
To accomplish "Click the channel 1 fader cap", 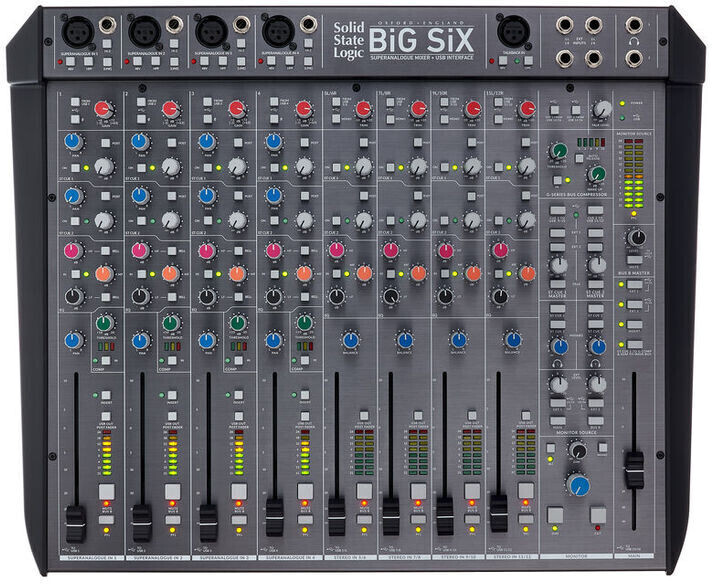I will tap(74, 520).
